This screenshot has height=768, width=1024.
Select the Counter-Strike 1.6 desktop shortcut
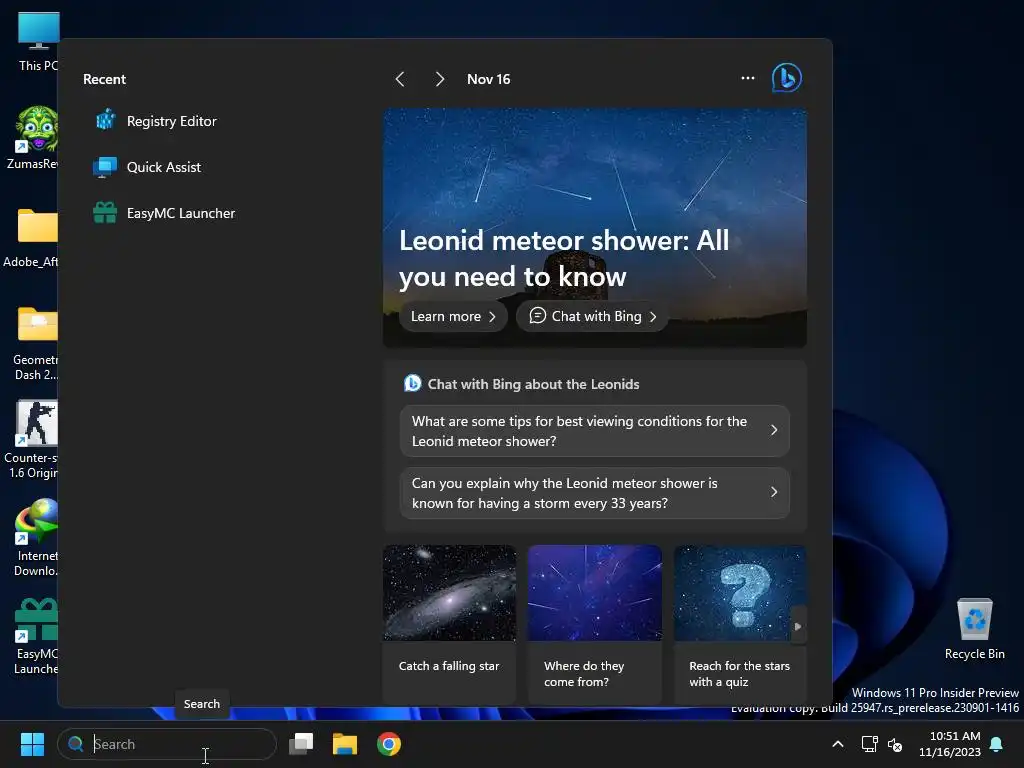[31, 439]
